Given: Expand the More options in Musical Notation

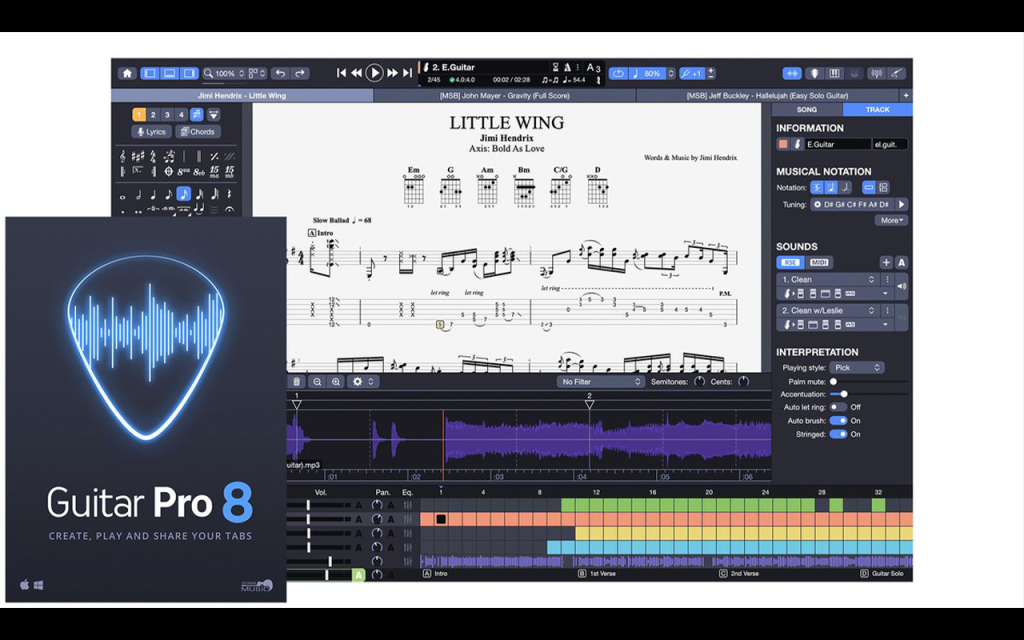Looking at the screenshot, I should click(891, 221).
